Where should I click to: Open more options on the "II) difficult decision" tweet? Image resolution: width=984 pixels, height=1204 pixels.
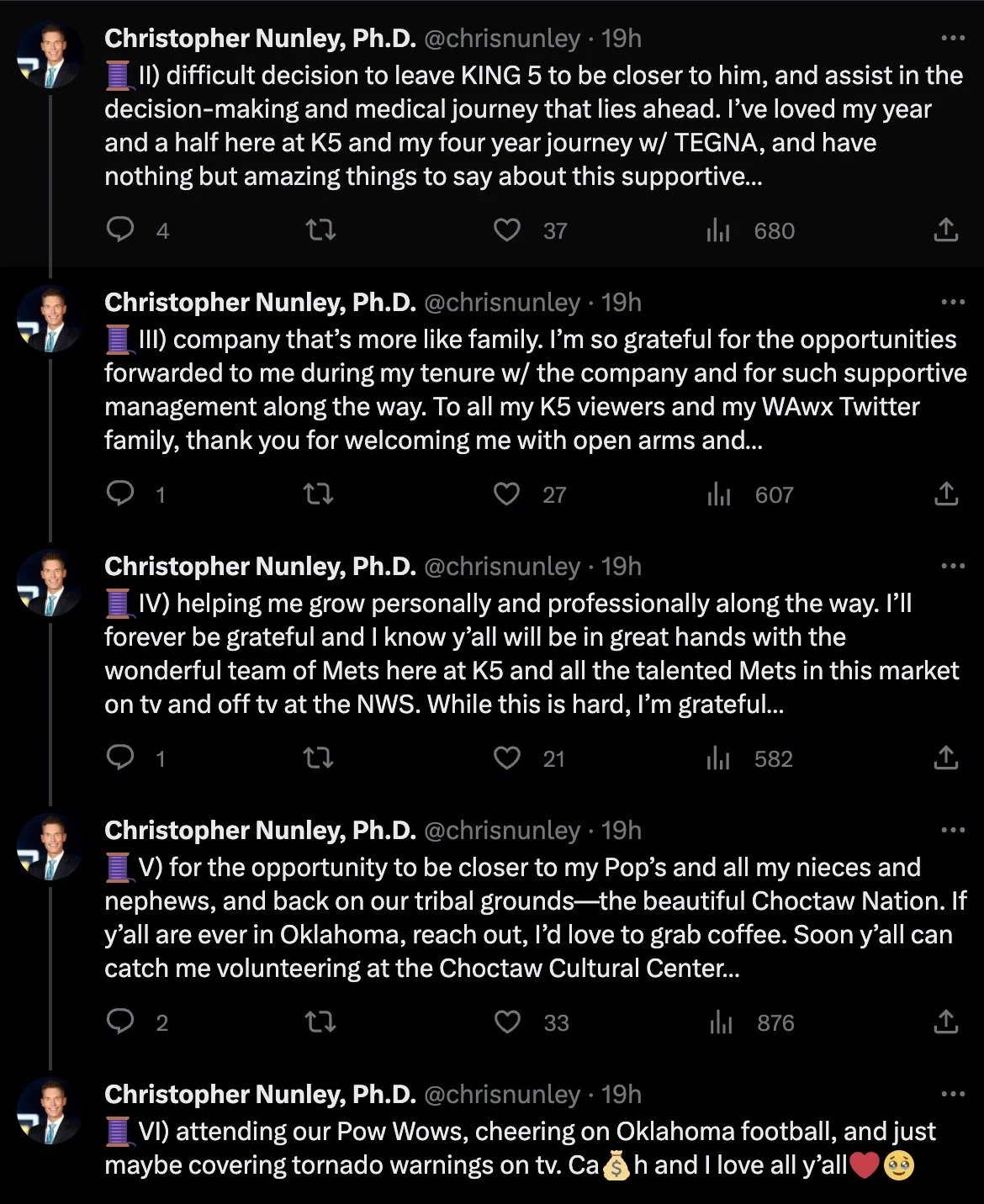click(x=952, y=38)
